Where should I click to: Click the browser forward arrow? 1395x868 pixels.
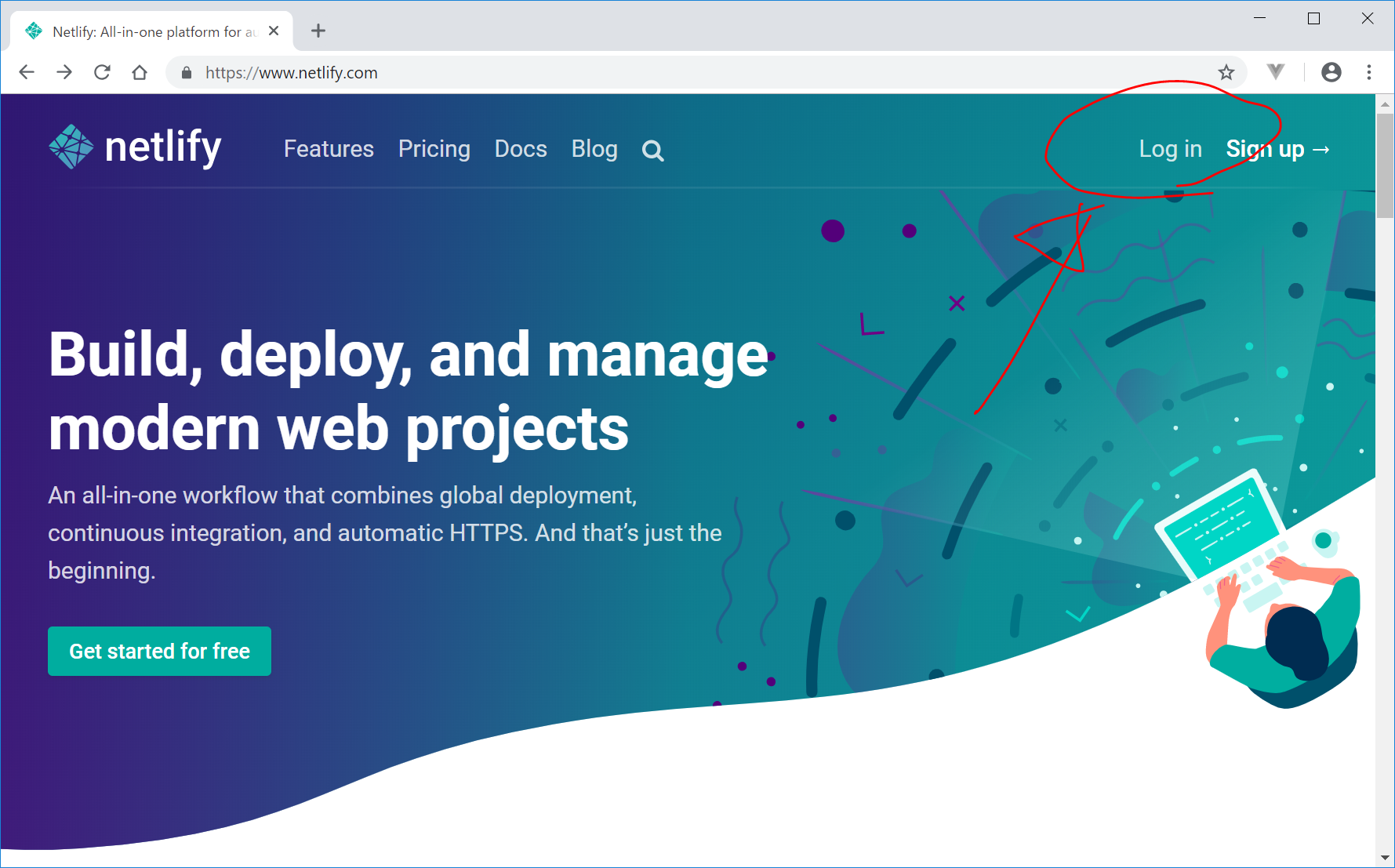tap(64, 73)
